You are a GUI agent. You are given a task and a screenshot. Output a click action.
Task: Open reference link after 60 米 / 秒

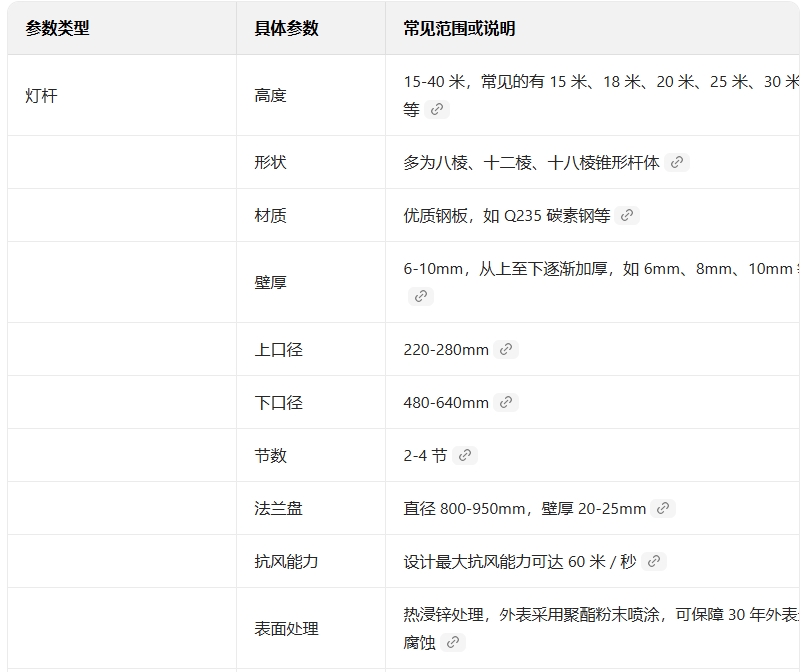(x=654, y=561)
